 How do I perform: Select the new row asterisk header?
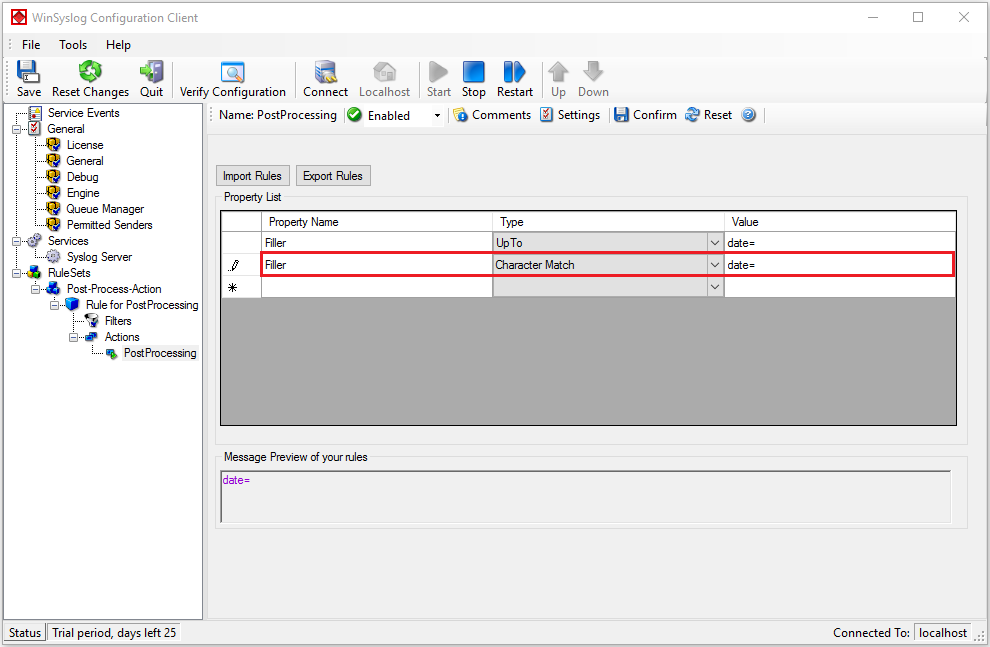tap(241, 287)
